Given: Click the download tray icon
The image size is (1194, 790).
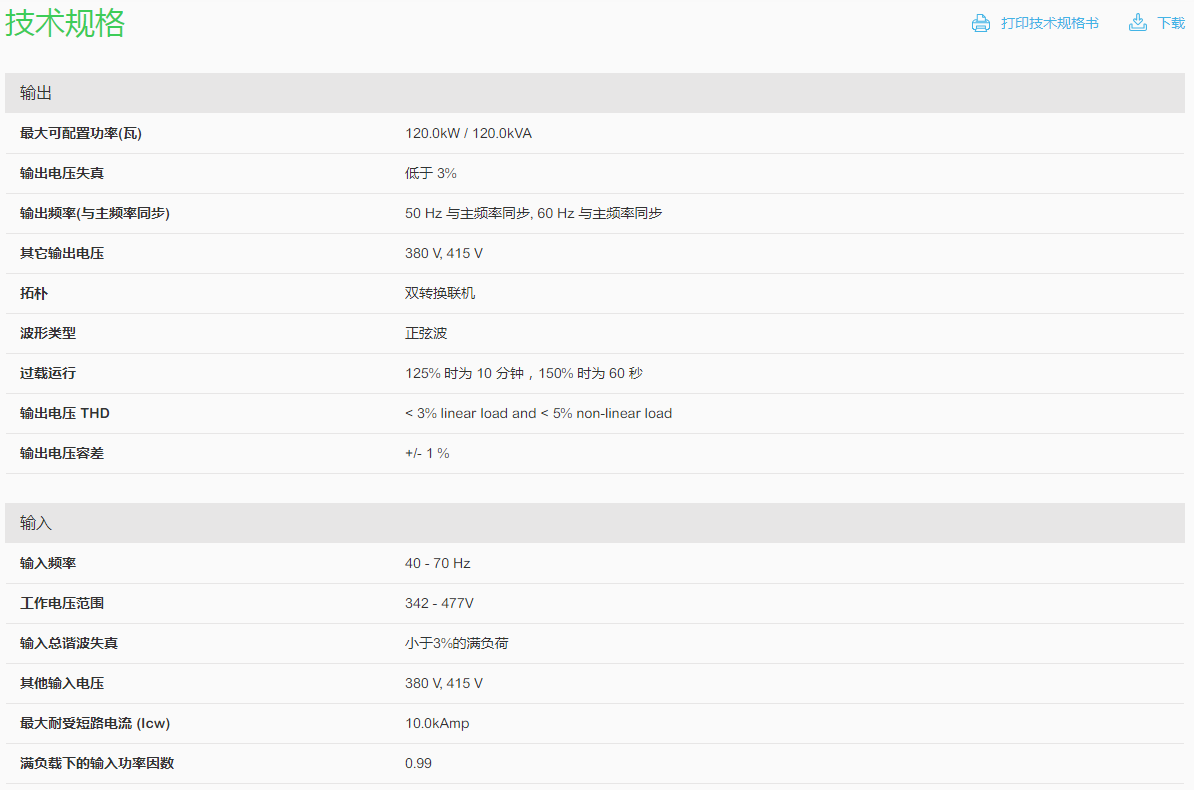Looking at the screenshot, I should (x=1138, y=23).
